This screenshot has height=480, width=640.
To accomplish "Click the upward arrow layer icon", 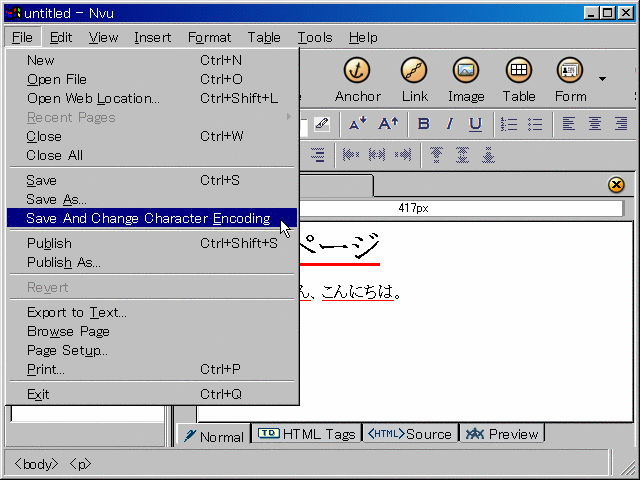I will [x=436, y=155].
